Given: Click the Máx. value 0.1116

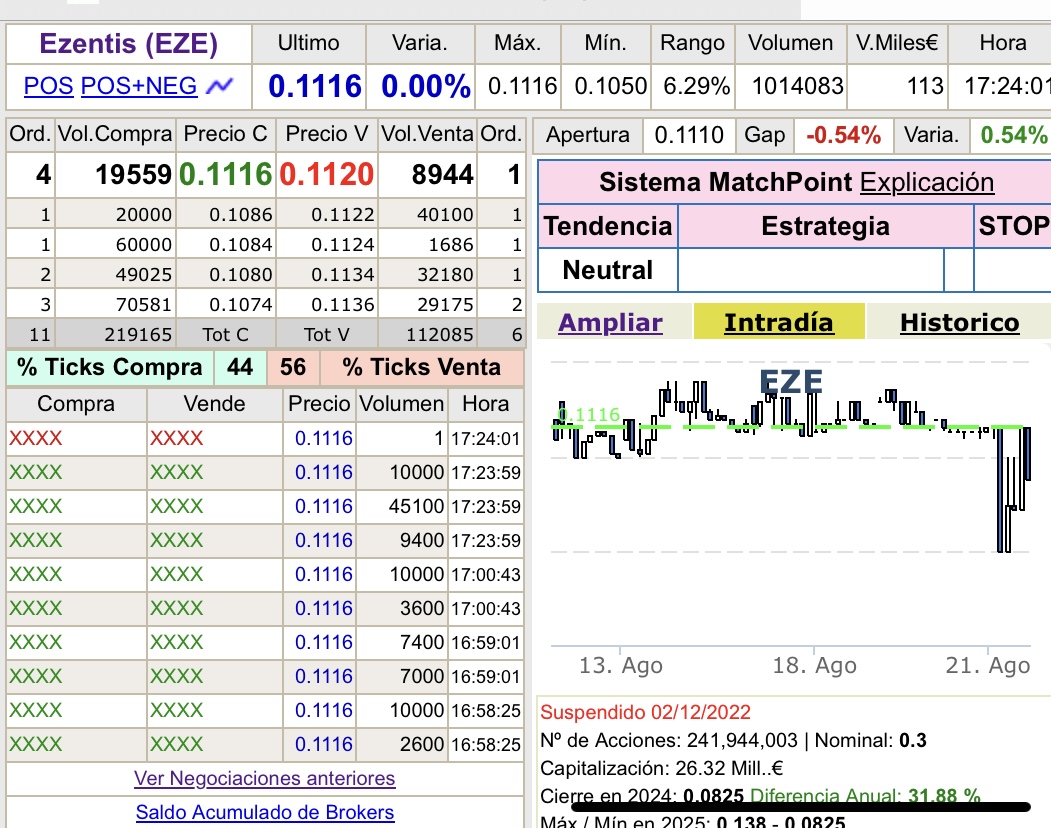Looking at the screenshot, I should point(523,86).
